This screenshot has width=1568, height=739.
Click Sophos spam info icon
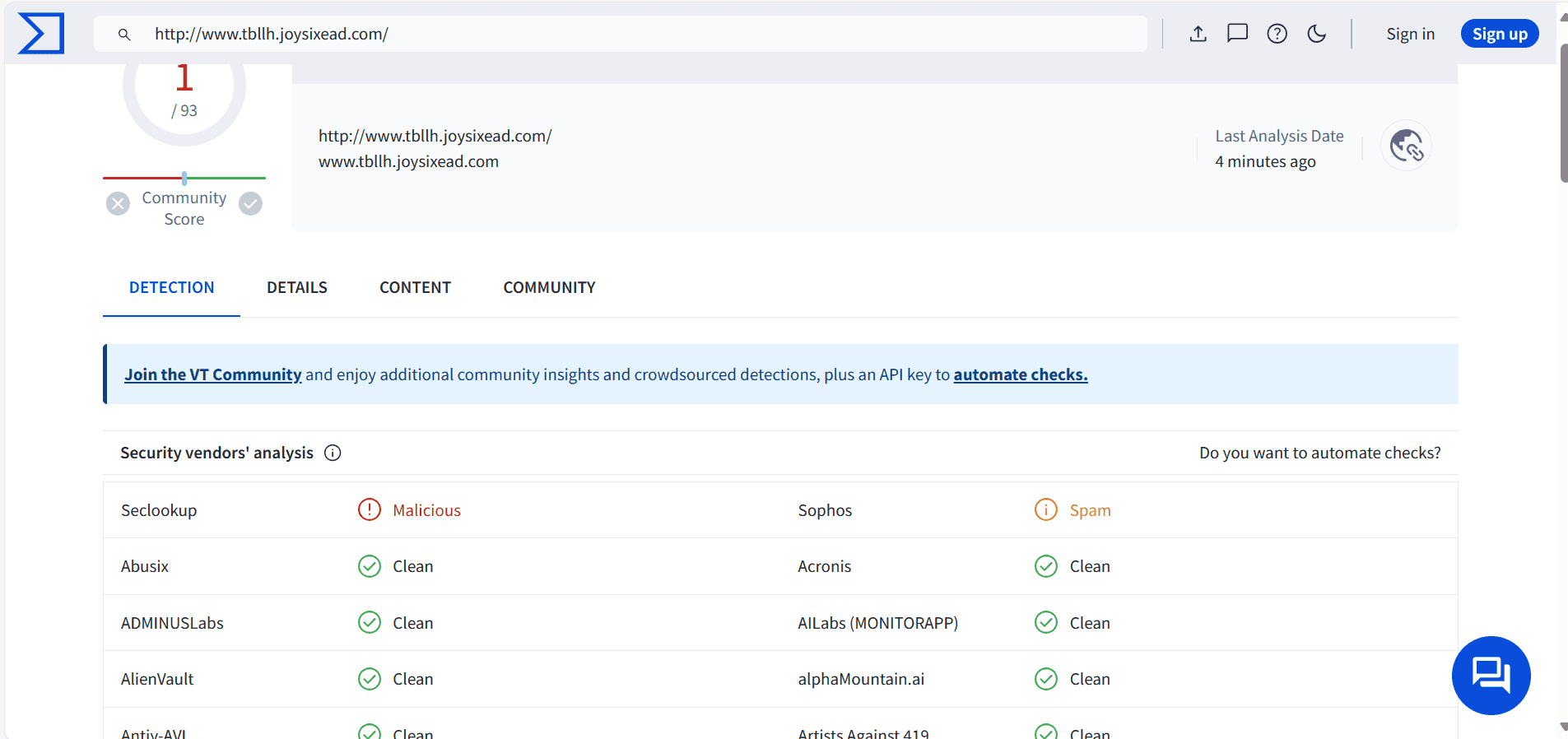click(1046, 510)
